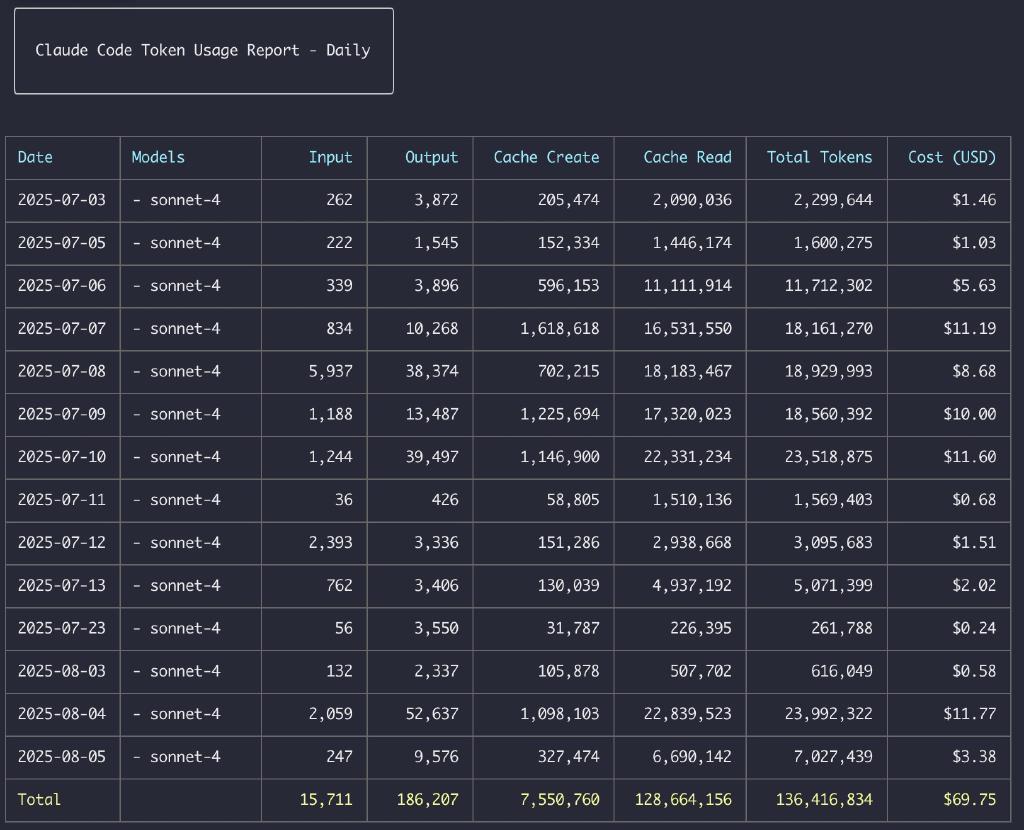Click the Cost (USD) column header
1024x830 pixels.
coord(946,157)
